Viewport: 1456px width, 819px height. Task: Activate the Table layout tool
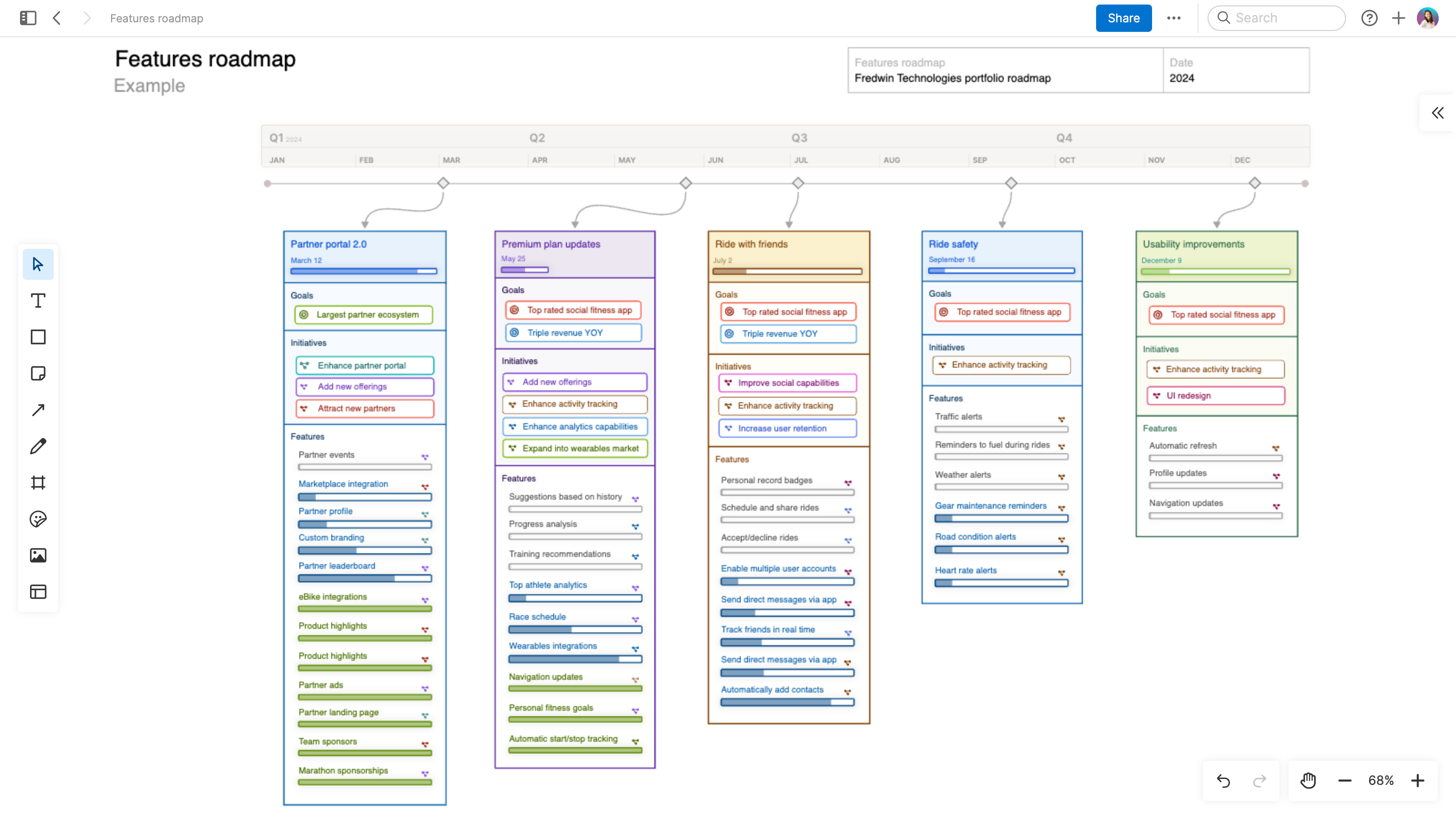pyautogui.click(x=38, y=591)
